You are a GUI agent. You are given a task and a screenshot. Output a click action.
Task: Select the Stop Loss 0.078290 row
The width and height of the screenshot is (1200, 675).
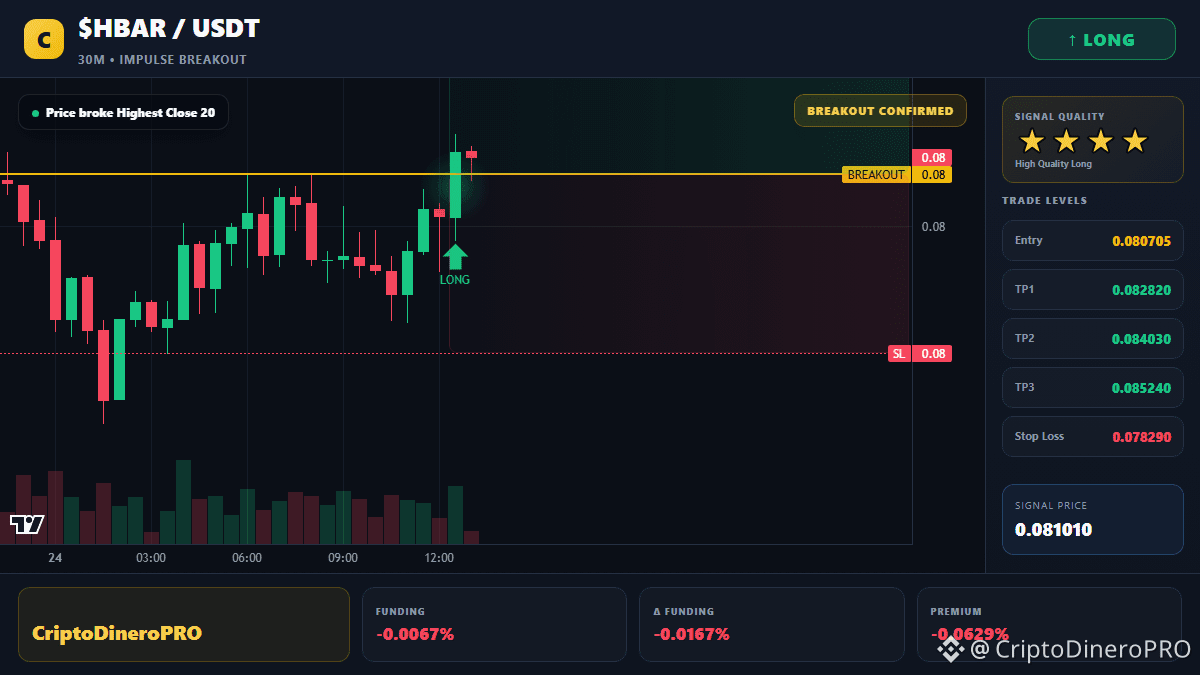1092,437
